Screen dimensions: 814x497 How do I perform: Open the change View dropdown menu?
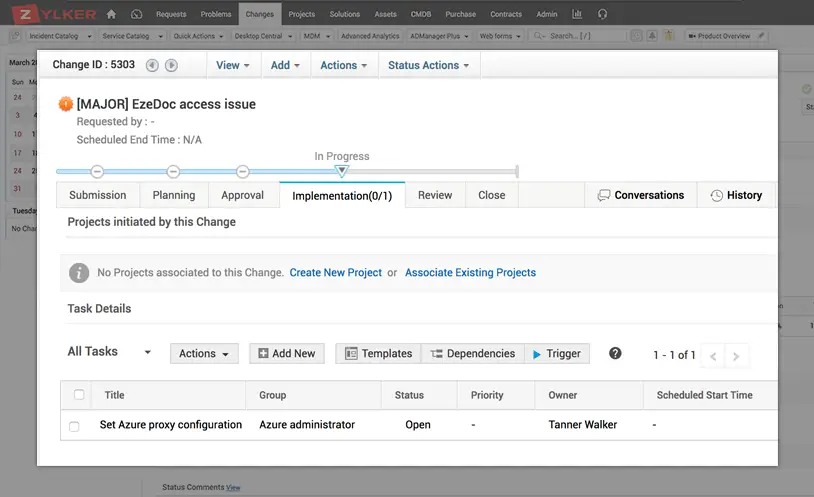233,65
